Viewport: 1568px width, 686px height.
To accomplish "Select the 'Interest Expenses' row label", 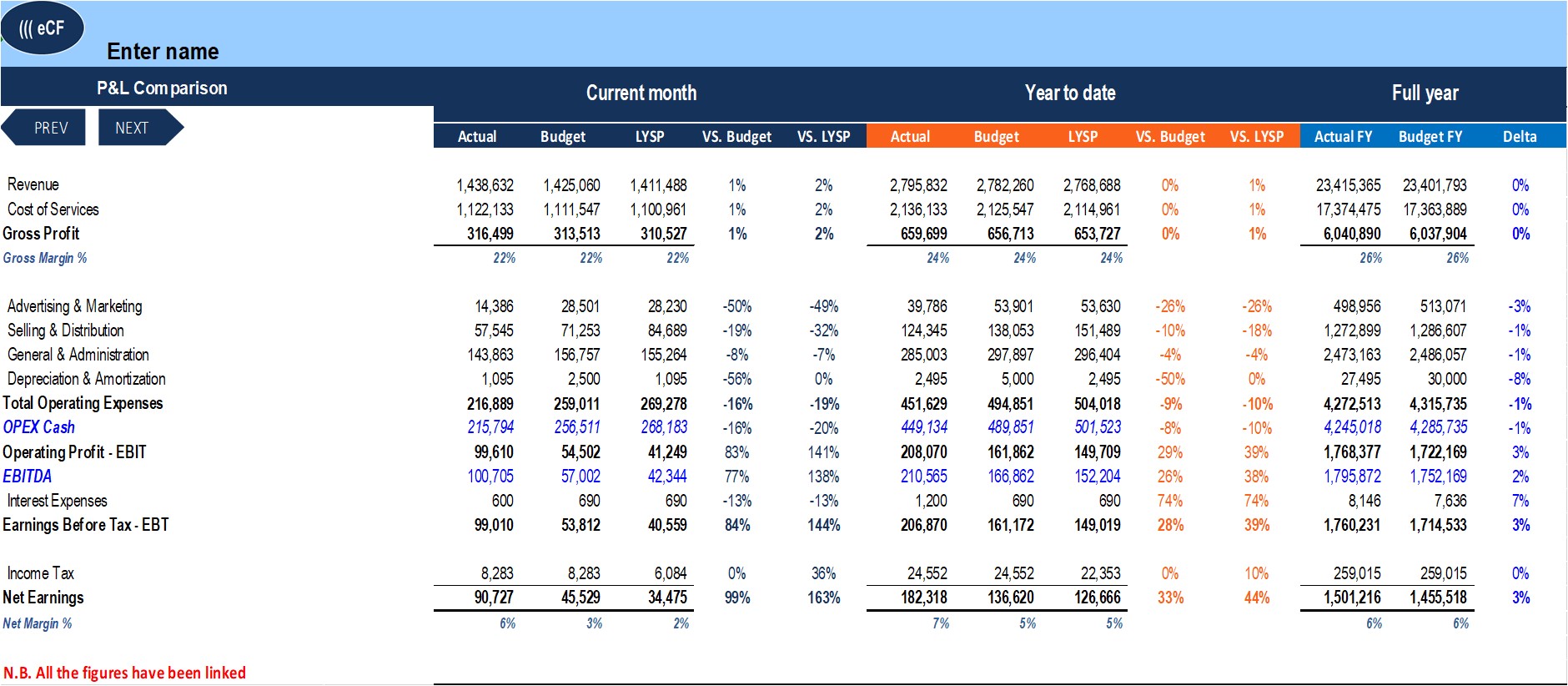I will click(57, 501).
